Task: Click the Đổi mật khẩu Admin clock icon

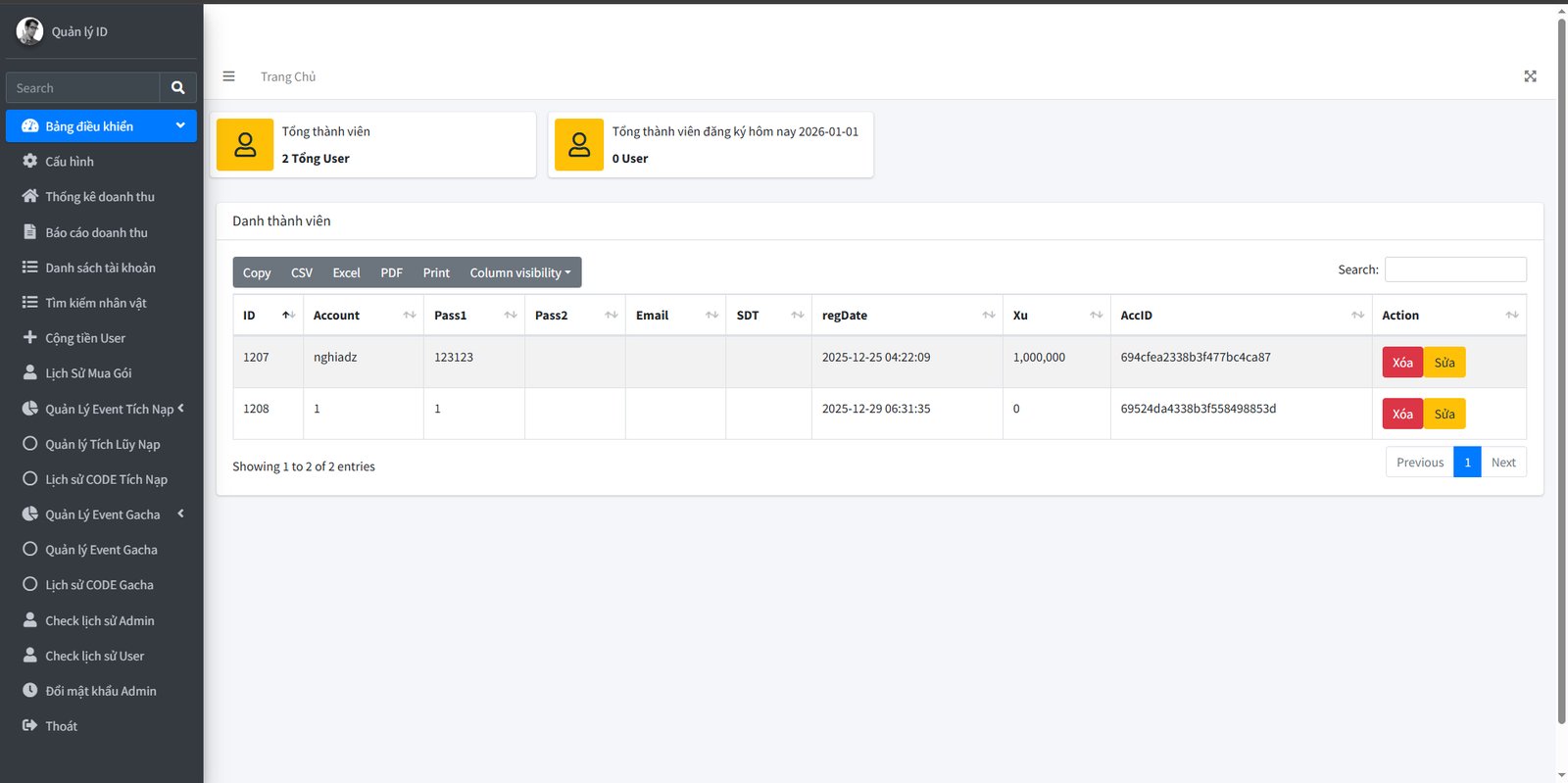Action: (30, 690)
